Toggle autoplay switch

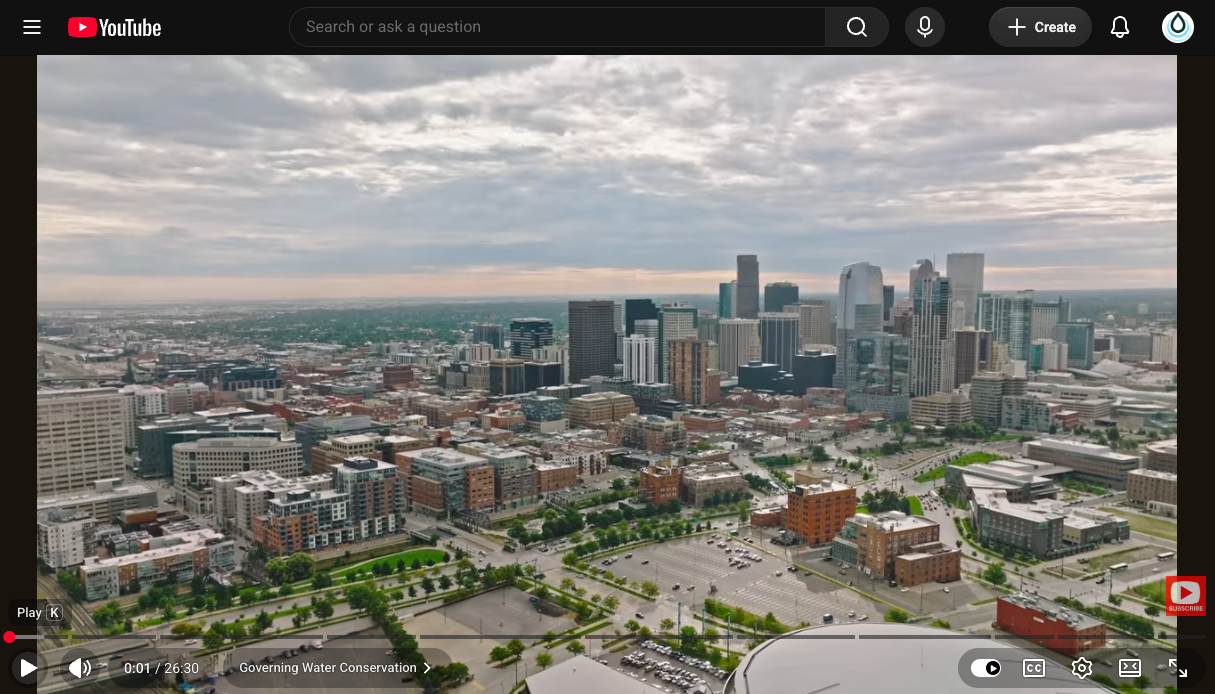[x=986, y=668]
